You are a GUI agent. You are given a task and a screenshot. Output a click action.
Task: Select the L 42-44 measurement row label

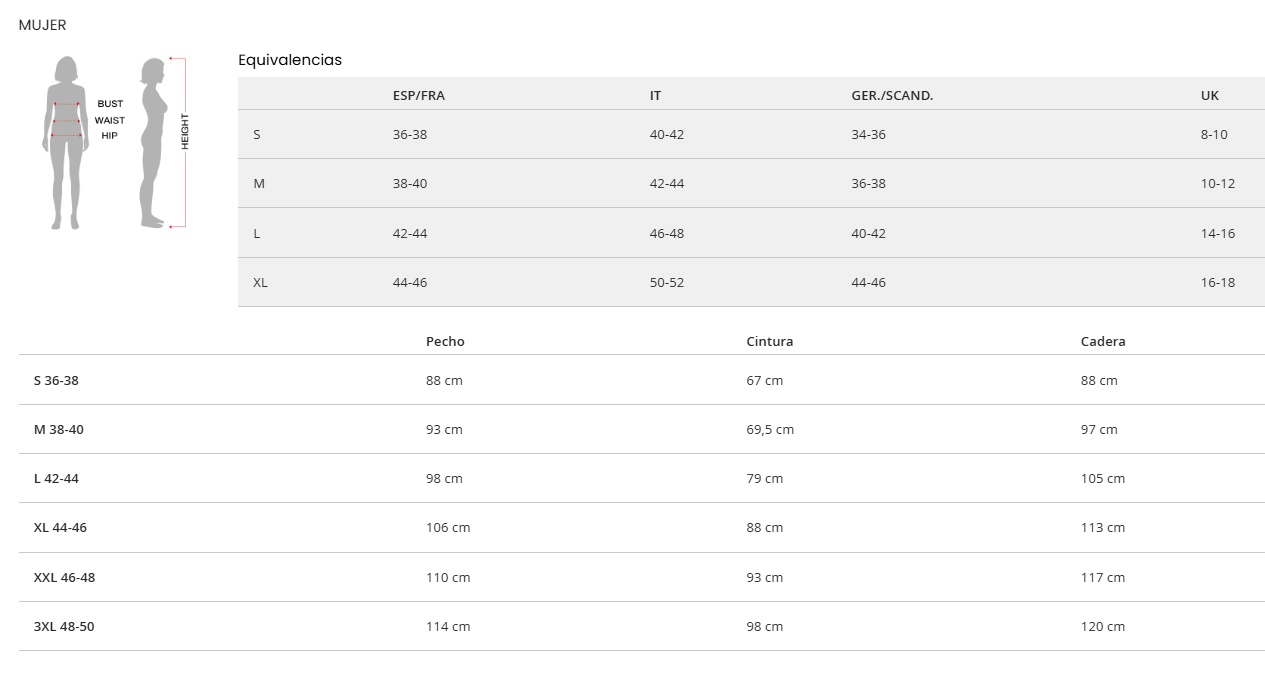coord(56,479)
